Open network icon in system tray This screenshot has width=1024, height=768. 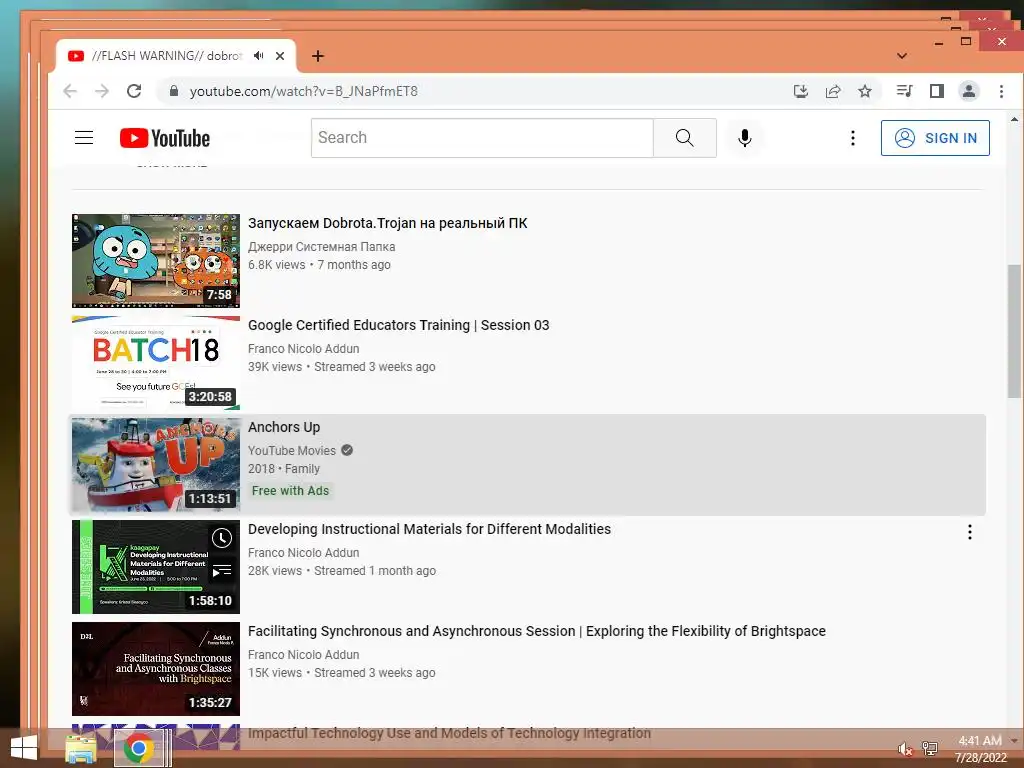tap(930, 749)
